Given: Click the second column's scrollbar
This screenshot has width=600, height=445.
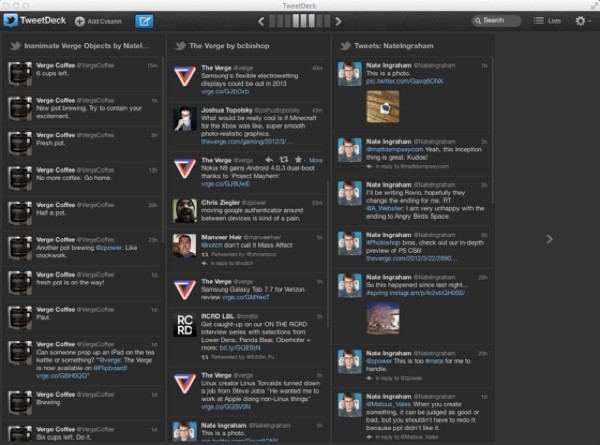Looking at the screenshot, I should click(328, 254).
